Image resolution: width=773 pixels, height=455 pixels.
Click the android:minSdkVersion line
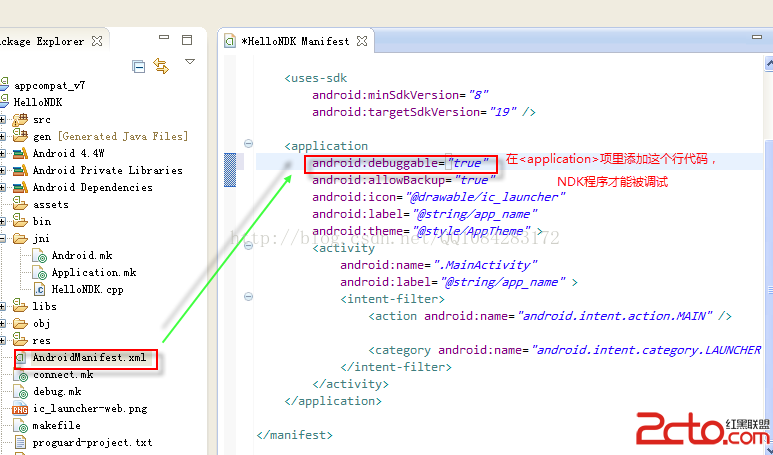400,95
